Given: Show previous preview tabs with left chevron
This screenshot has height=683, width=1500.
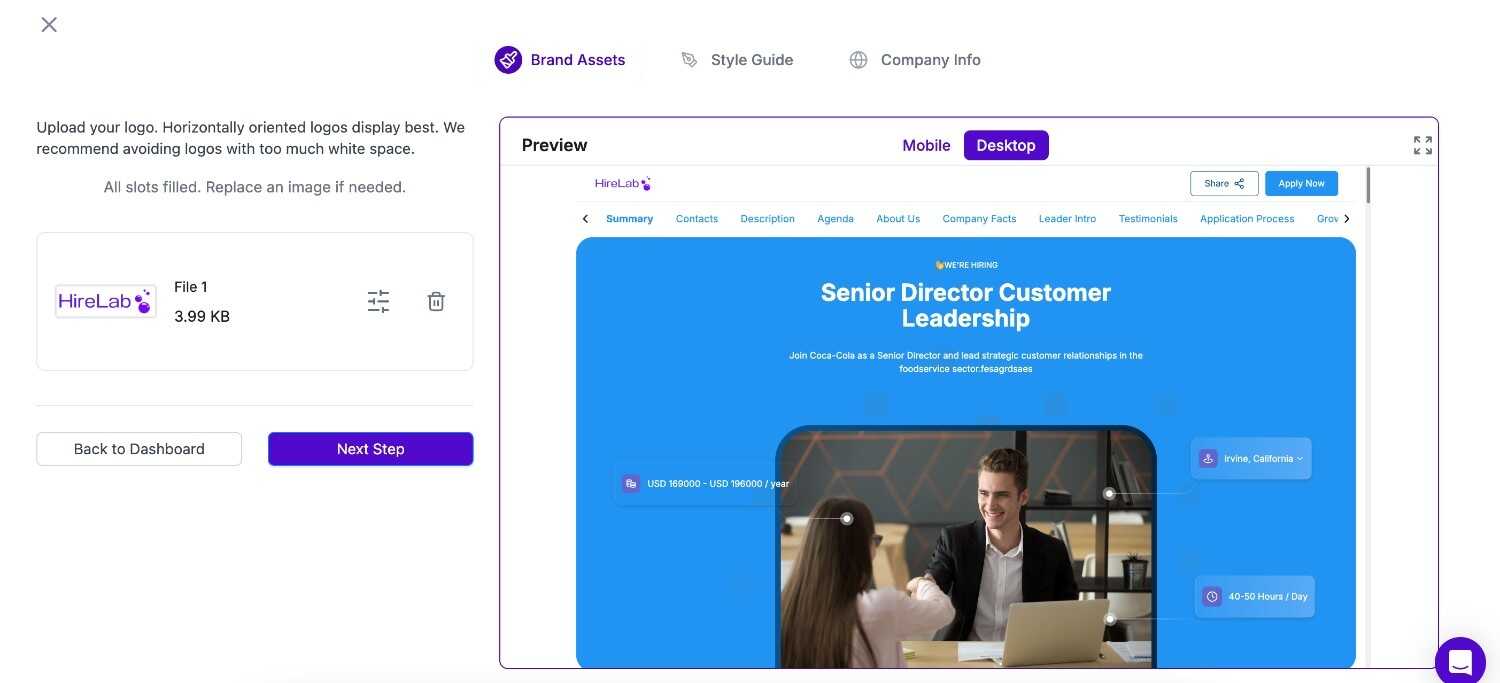Looking at the screenshot, I should [x=585, y=218].
